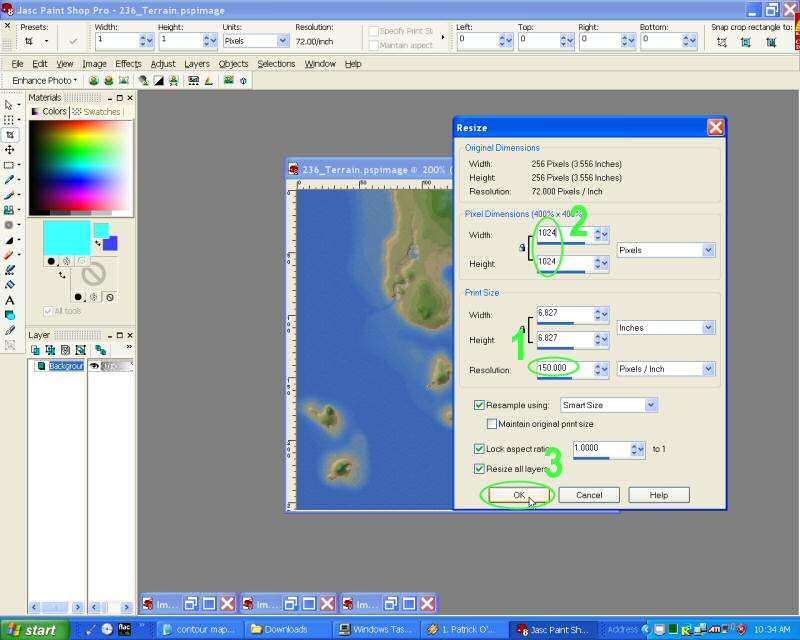Open the Smart Size resample dropdown

point(651,405)
